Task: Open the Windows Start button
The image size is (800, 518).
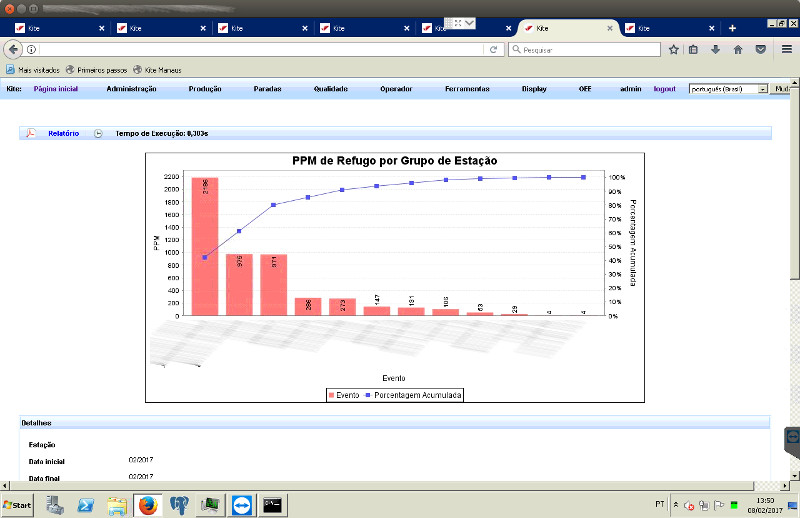Action: (x=17, y=505)
